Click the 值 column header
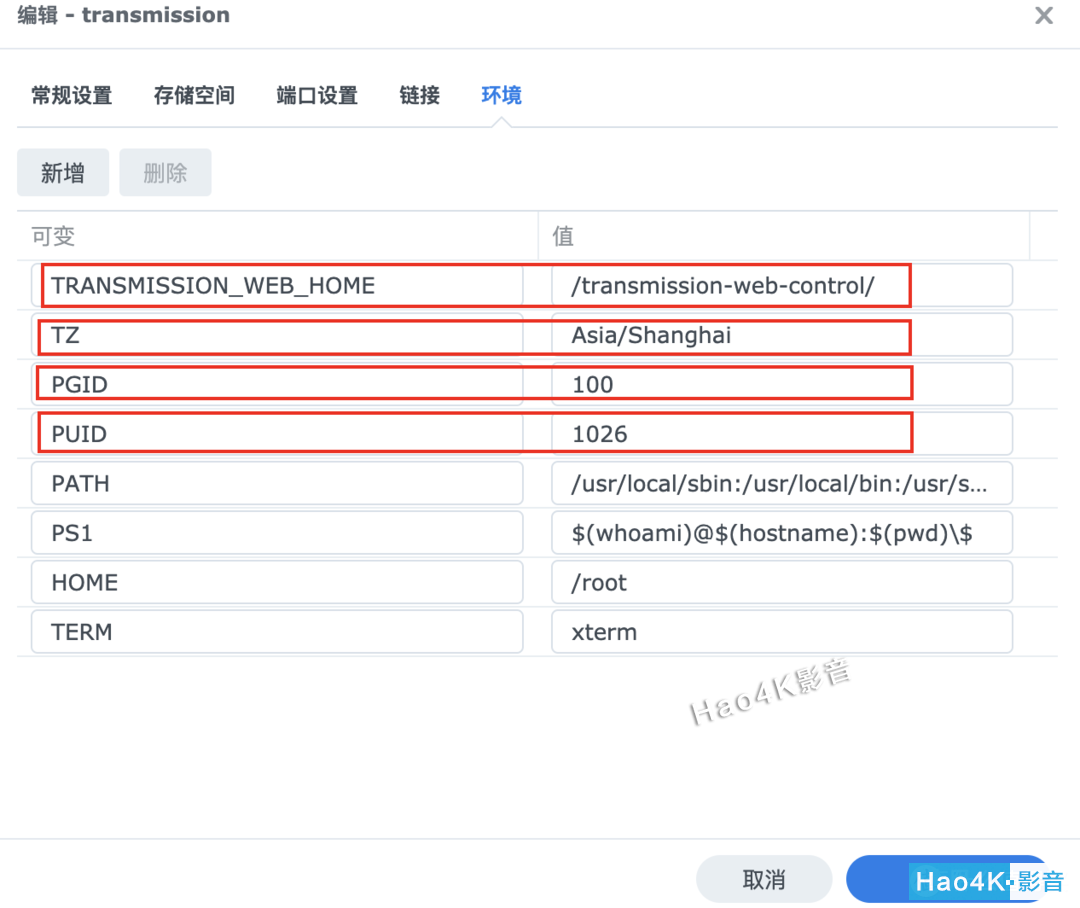1080x908 pixels. click(x=784, y=236)
